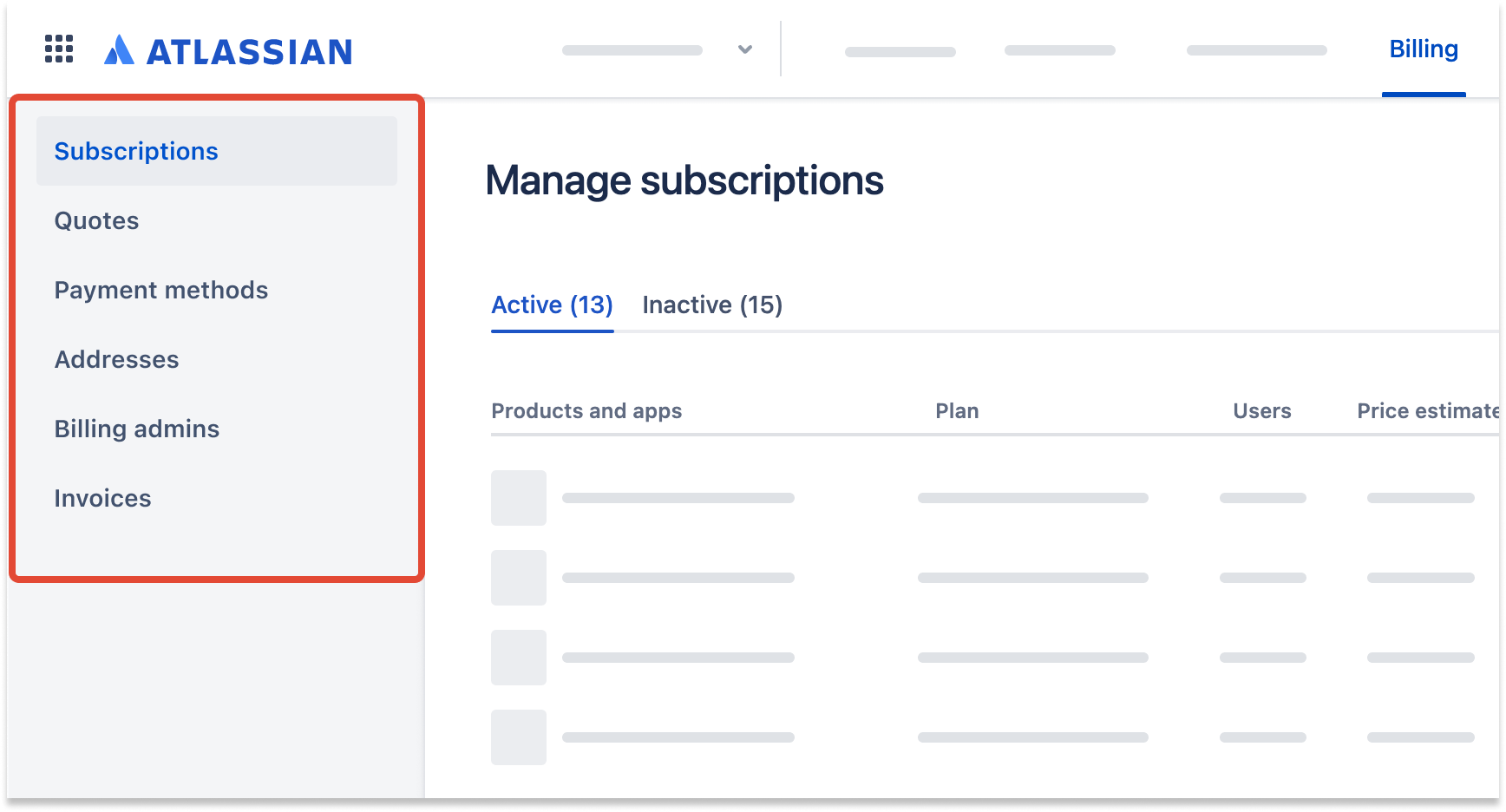Click the Users column header

coord(1261,411)
